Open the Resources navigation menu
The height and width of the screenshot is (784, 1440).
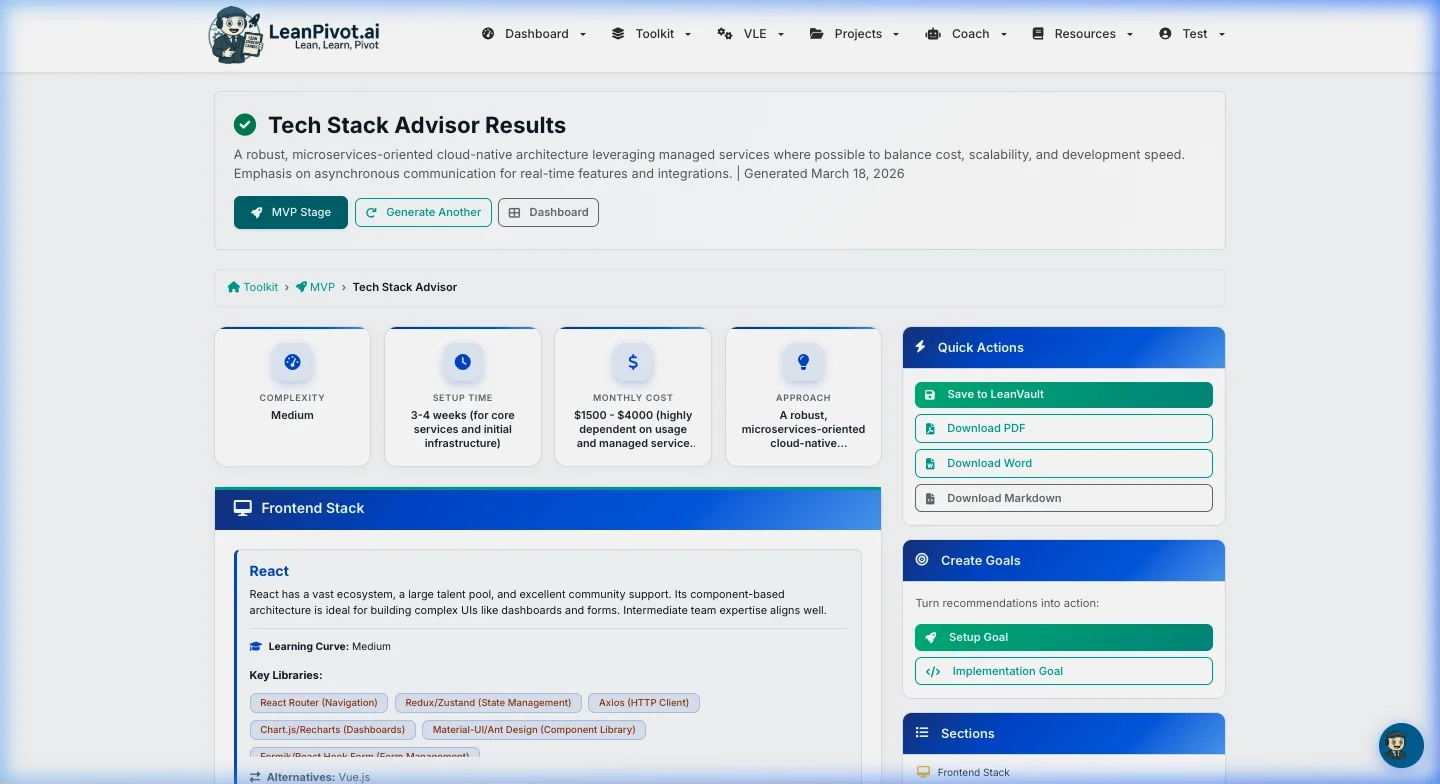[x=1083, y=34]
